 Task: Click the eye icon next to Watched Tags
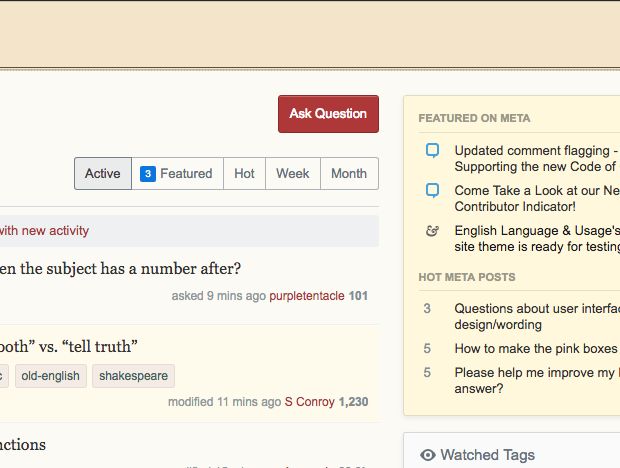pyautogui.click(x=427, y=455)
